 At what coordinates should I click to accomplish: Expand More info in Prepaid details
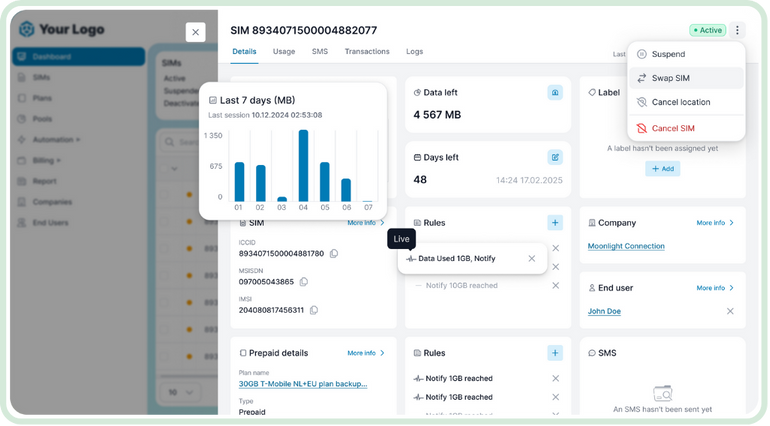(x=365, y=353)
